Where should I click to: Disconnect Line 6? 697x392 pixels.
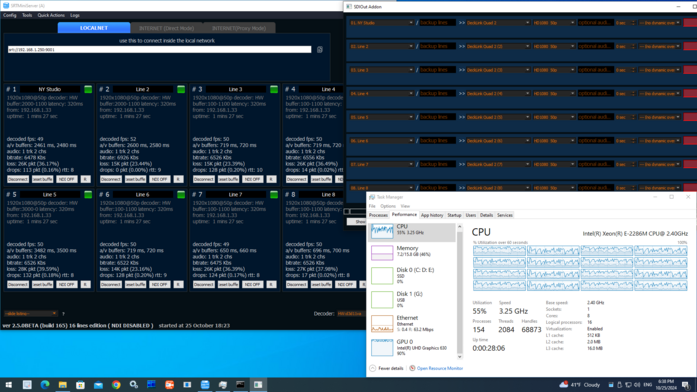[x=111, y=284]
